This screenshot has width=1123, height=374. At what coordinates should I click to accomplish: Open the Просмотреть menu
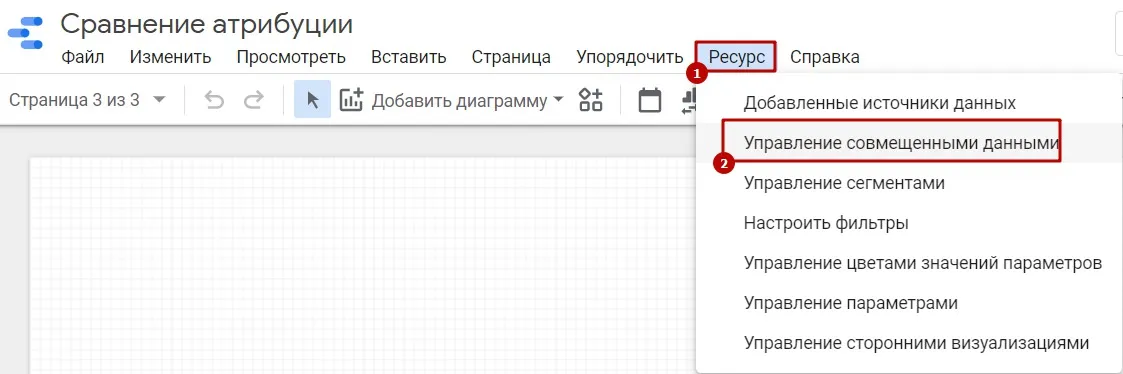[x=291, y=57]
